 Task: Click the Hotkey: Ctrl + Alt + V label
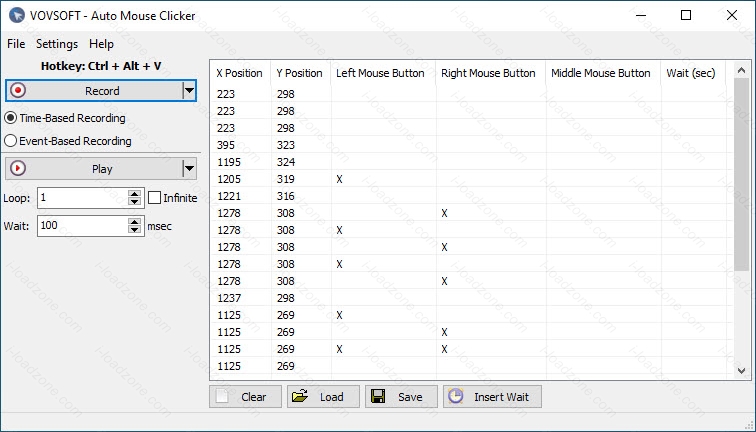pyautogui.click(x=101, y=66)
